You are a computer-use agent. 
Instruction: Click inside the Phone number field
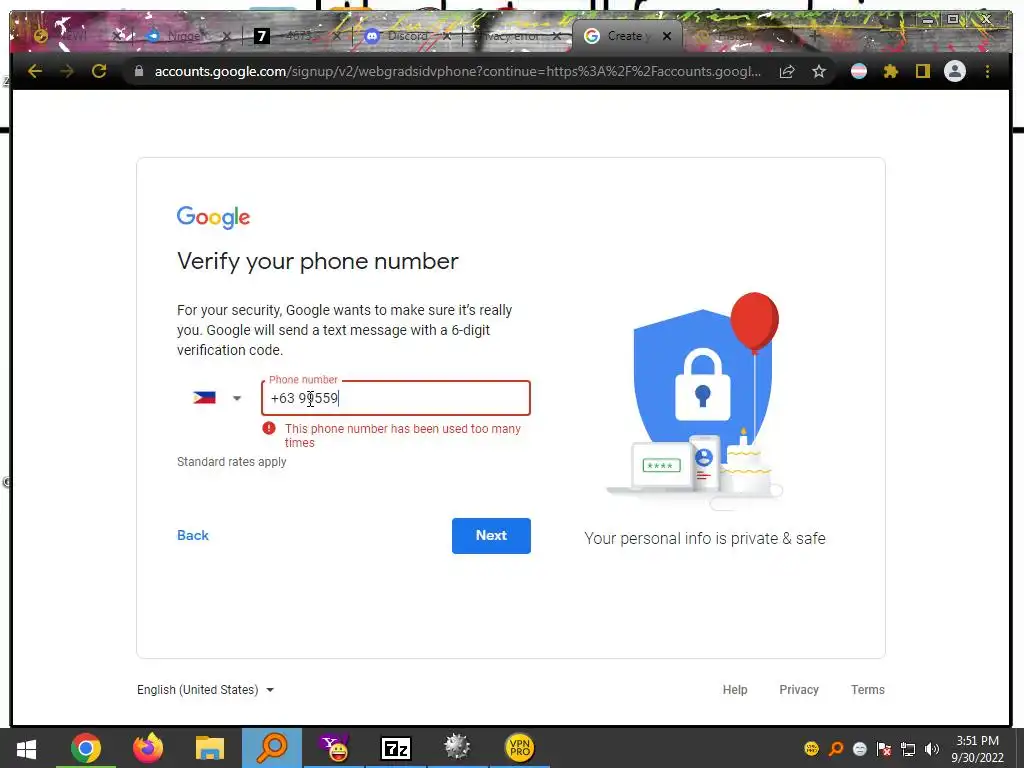pyautogui.click(x=396, y=398)
